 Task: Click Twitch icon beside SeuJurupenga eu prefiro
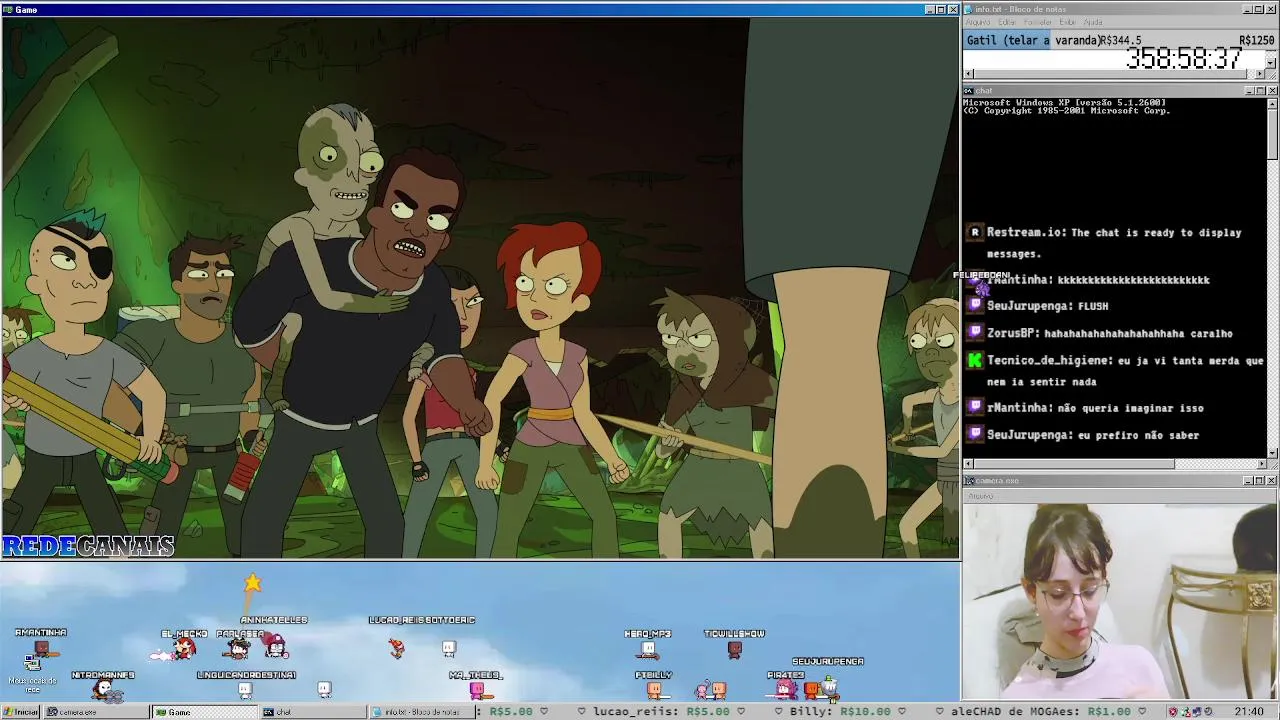click(975, 434)
